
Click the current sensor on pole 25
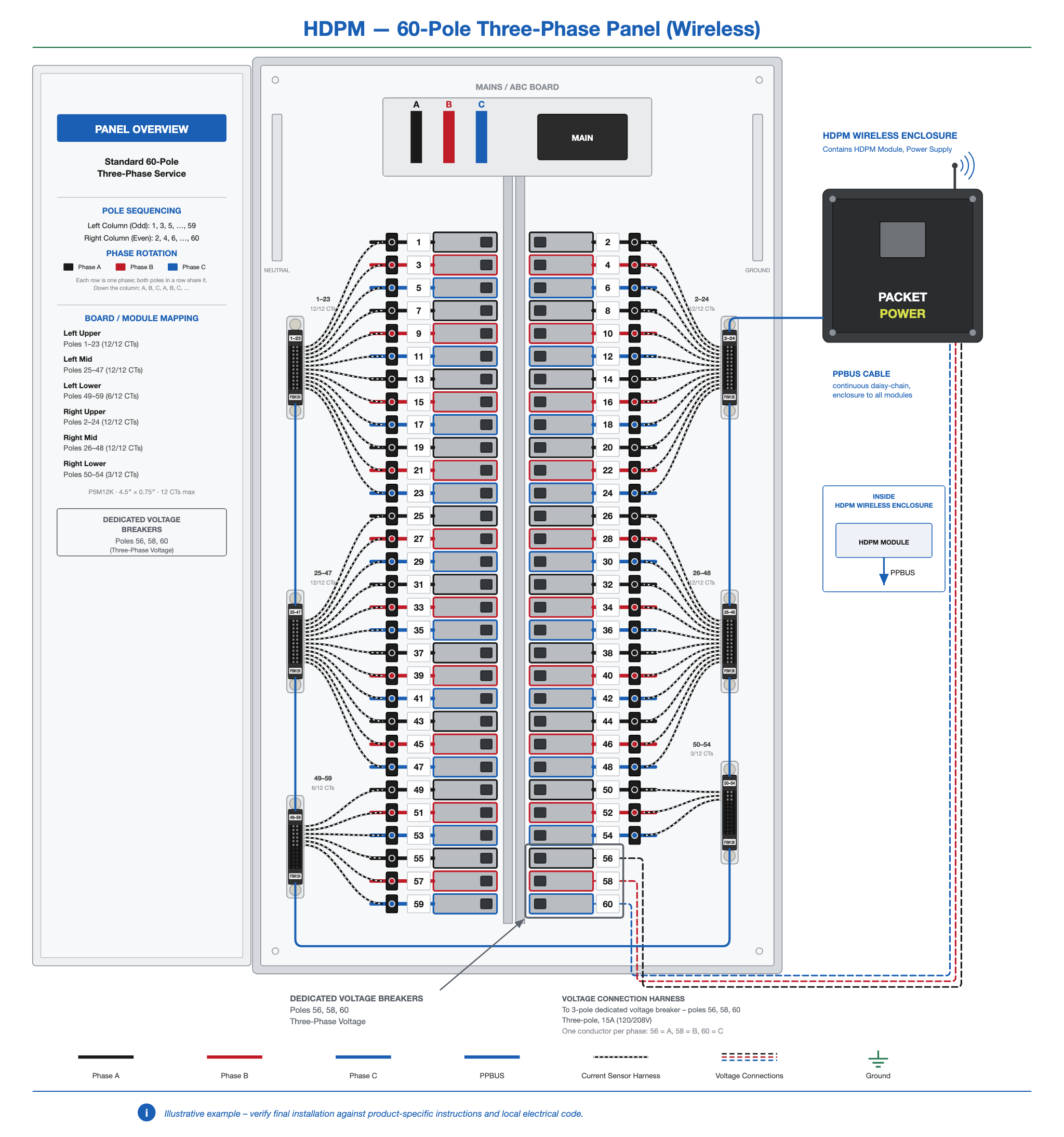point(392,516)
